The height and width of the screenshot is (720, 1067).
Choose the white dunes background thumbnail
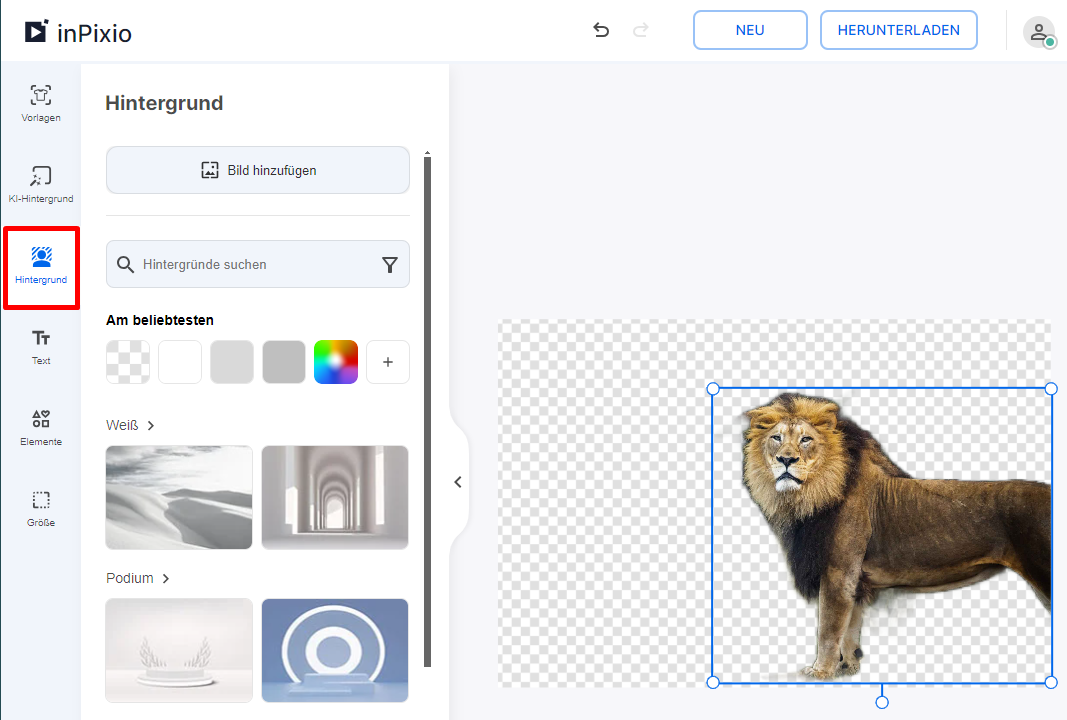[x=179, y=497]
